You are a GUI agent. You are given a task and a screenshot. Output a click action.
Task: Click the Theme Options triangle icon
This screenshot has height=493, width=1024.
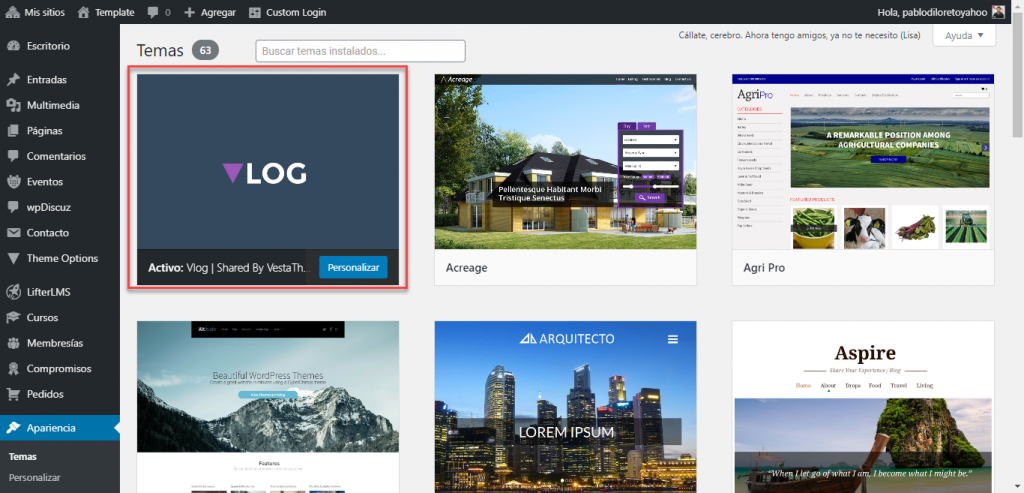pyautogui.click(x=13, y=258)
